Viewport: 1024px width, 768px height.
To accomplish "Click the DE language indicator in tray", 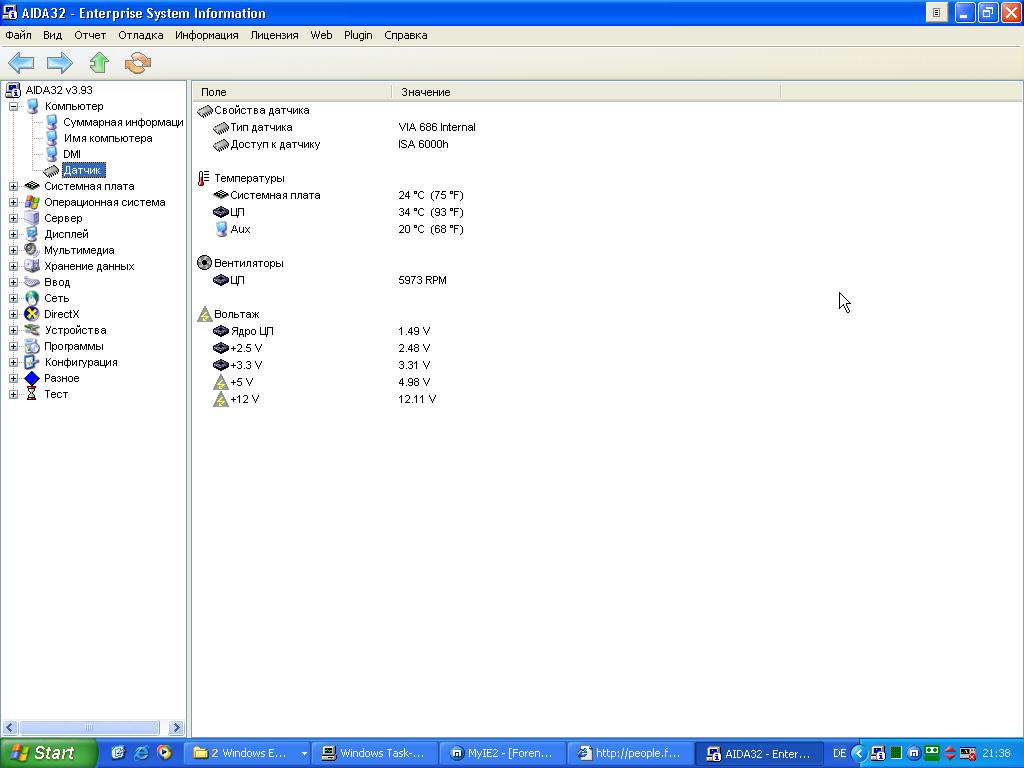I will pyautogui.click(x=840, y=754).
